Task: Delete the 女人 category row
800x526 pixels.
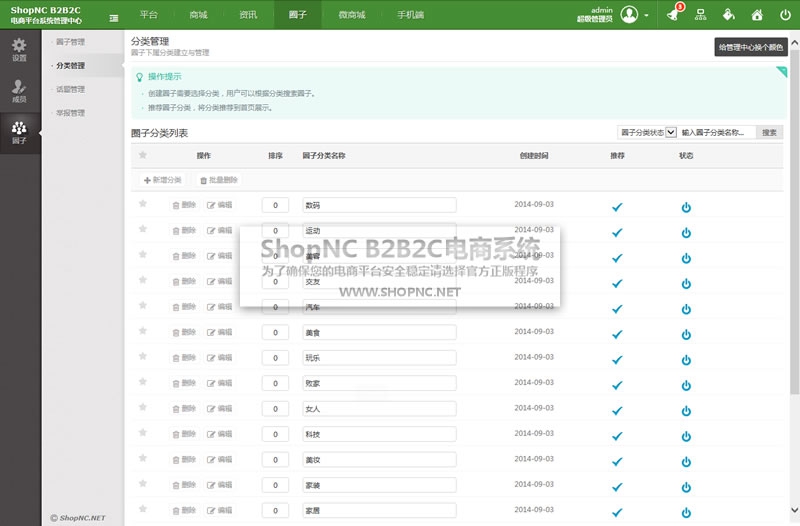Action: [184, 409]
